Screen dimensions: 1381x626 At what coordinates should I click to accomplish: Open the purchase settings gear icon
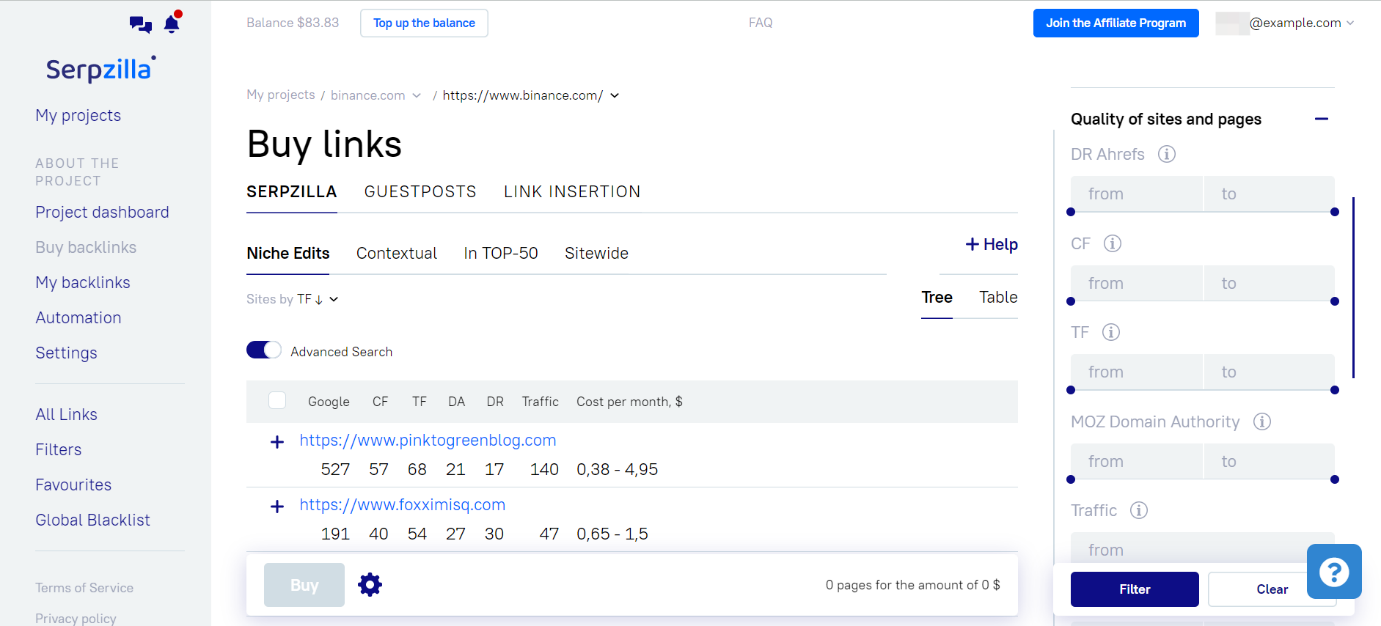(x=370, y=585)
